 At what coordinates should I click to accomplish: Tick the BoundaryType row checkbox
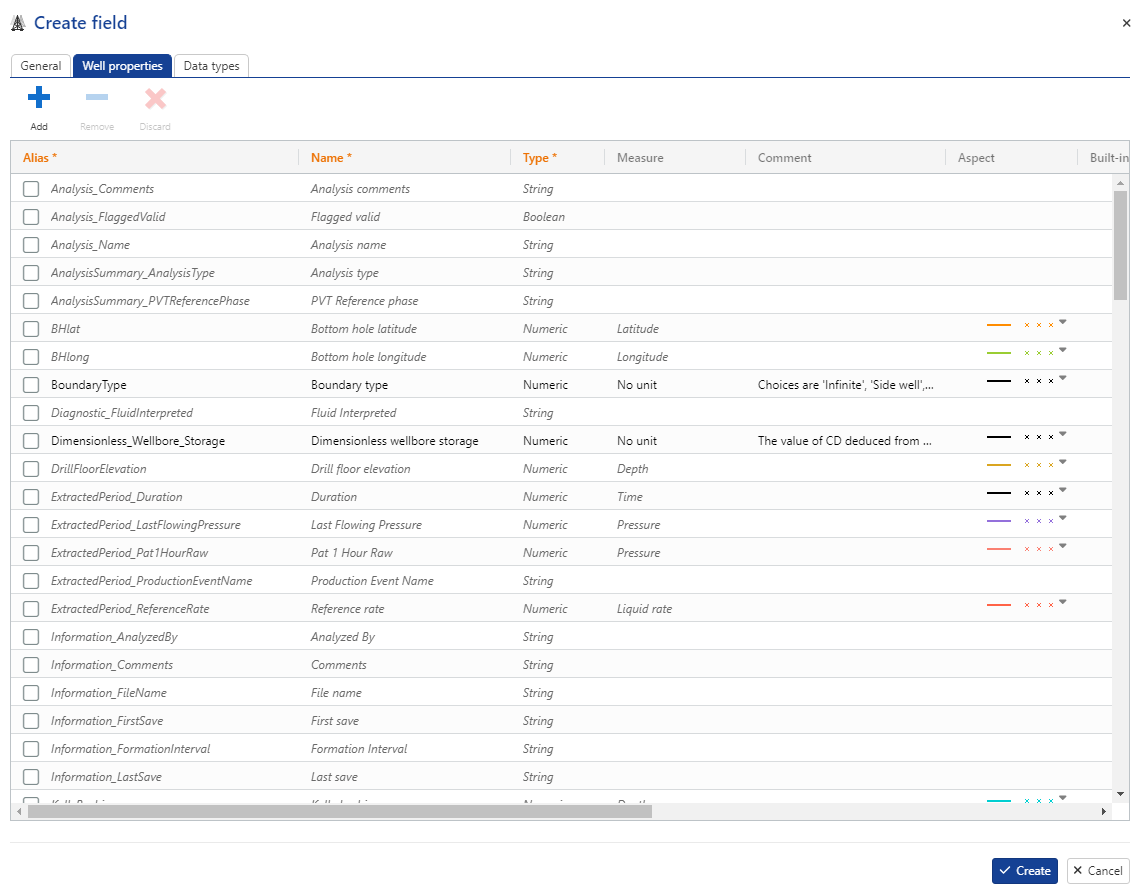pyautogui.click(x=31, y=385)
